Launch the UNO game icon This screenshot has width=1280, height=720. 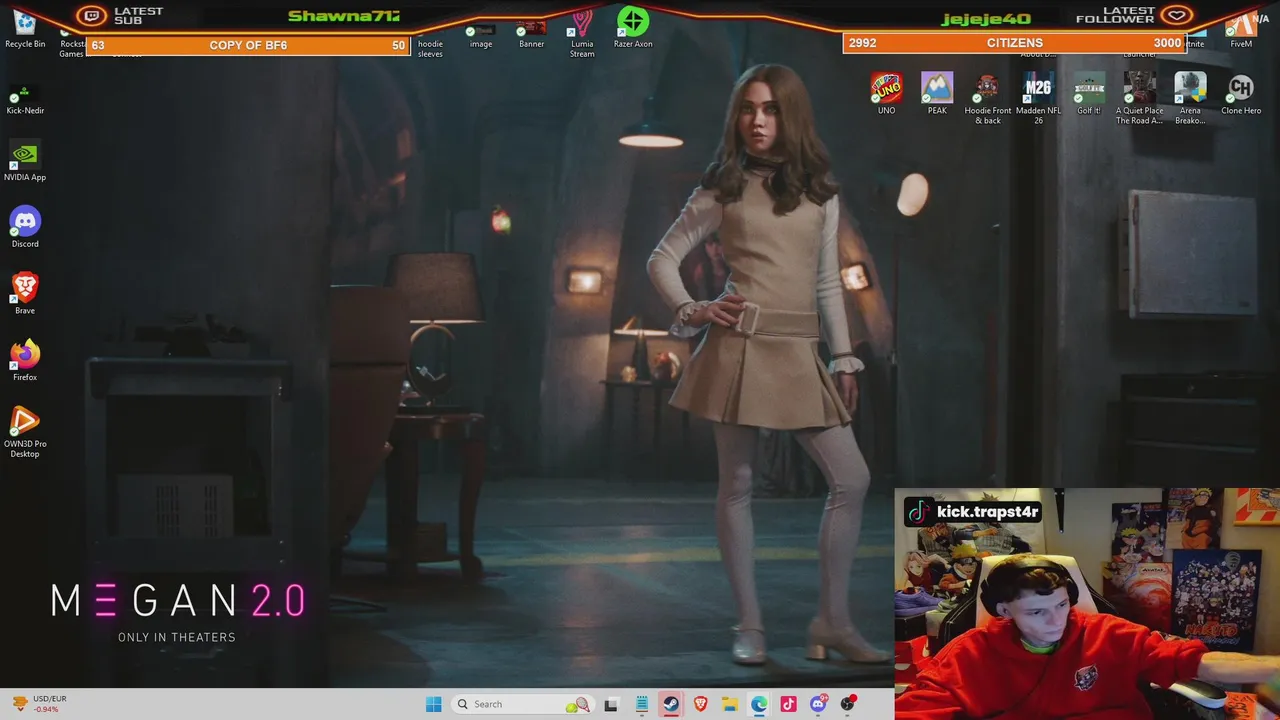(x=886, y=94)
